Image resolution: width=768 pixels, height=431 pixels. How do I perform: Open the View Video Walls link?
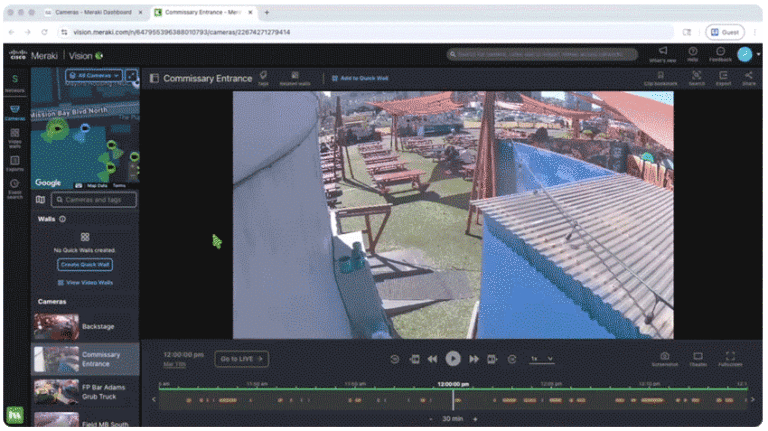tap(85, 283)
